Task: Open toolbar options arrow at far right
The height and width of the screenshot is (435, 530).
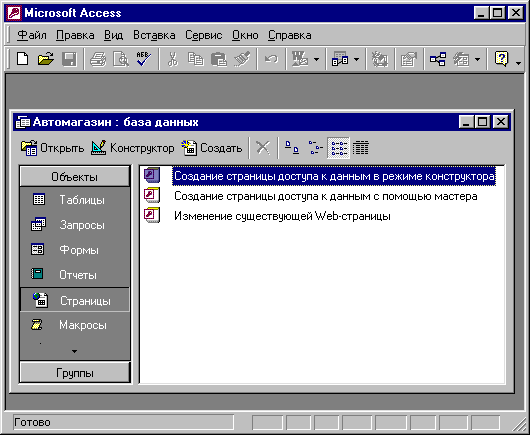Action: click(x=518, y=63)
